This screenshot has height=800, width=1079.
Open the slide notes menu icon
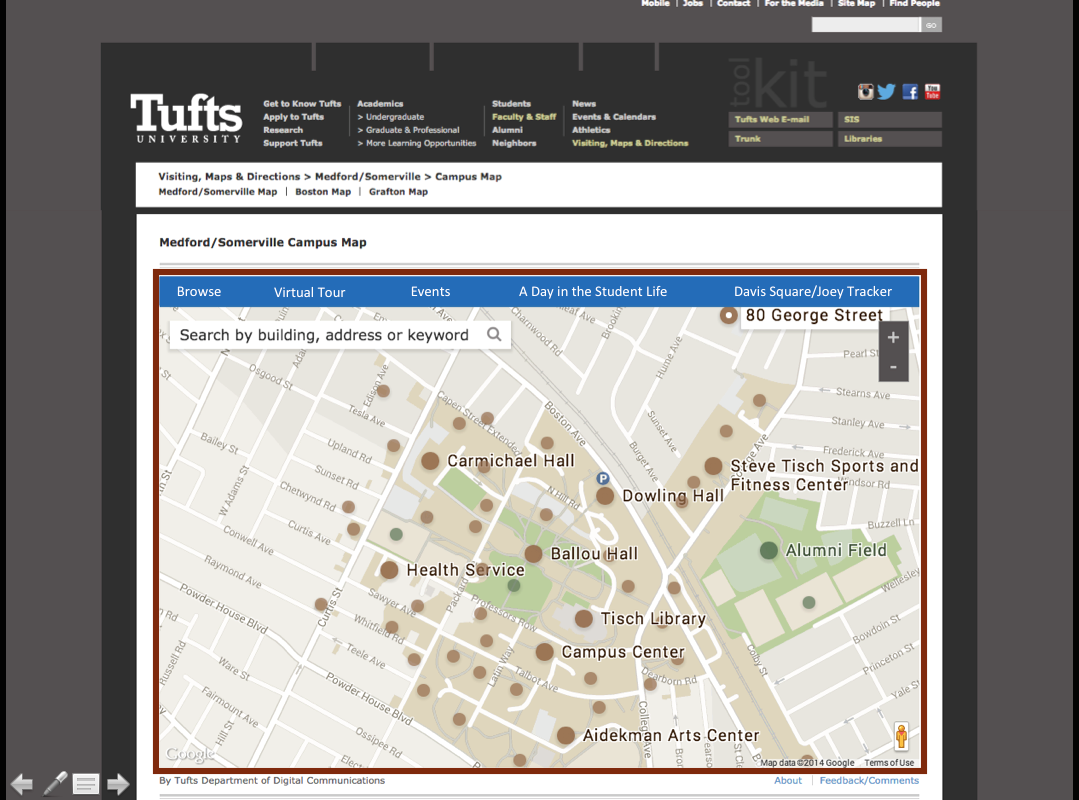tap(86, 784)
